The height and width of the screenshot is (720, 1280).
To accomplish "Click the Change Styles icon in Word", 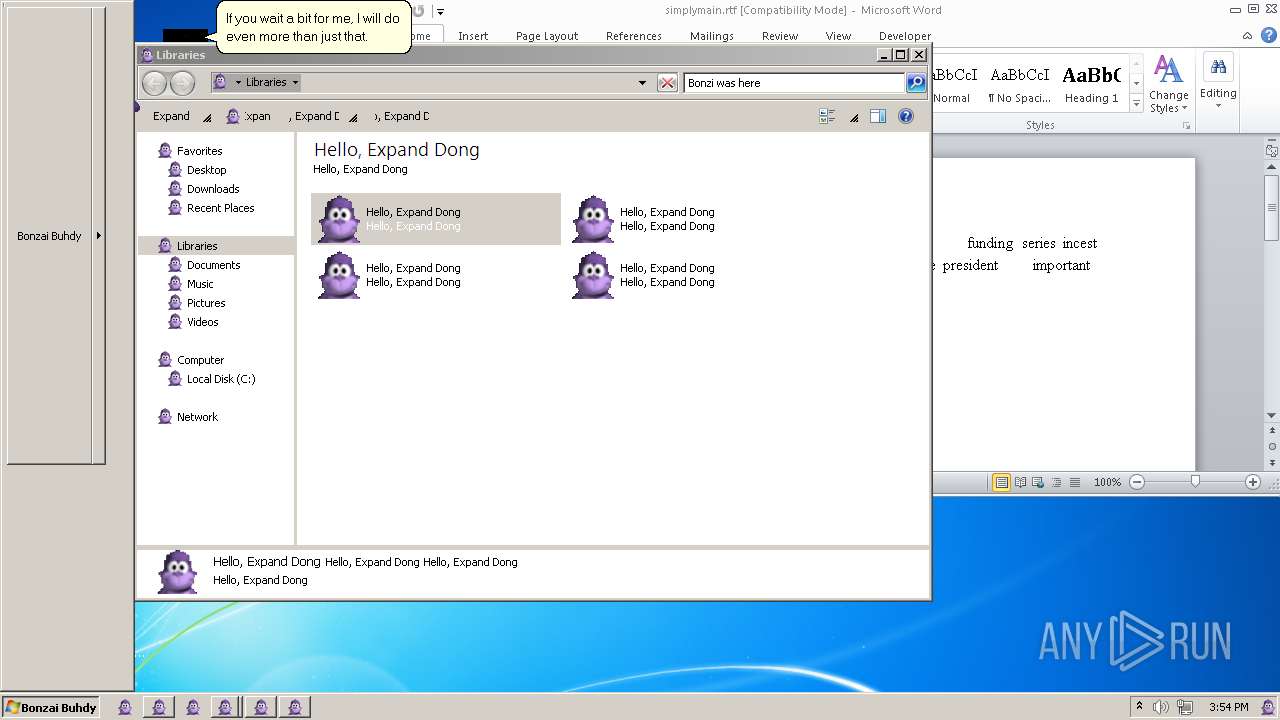I will click(x=1168, y=68).
